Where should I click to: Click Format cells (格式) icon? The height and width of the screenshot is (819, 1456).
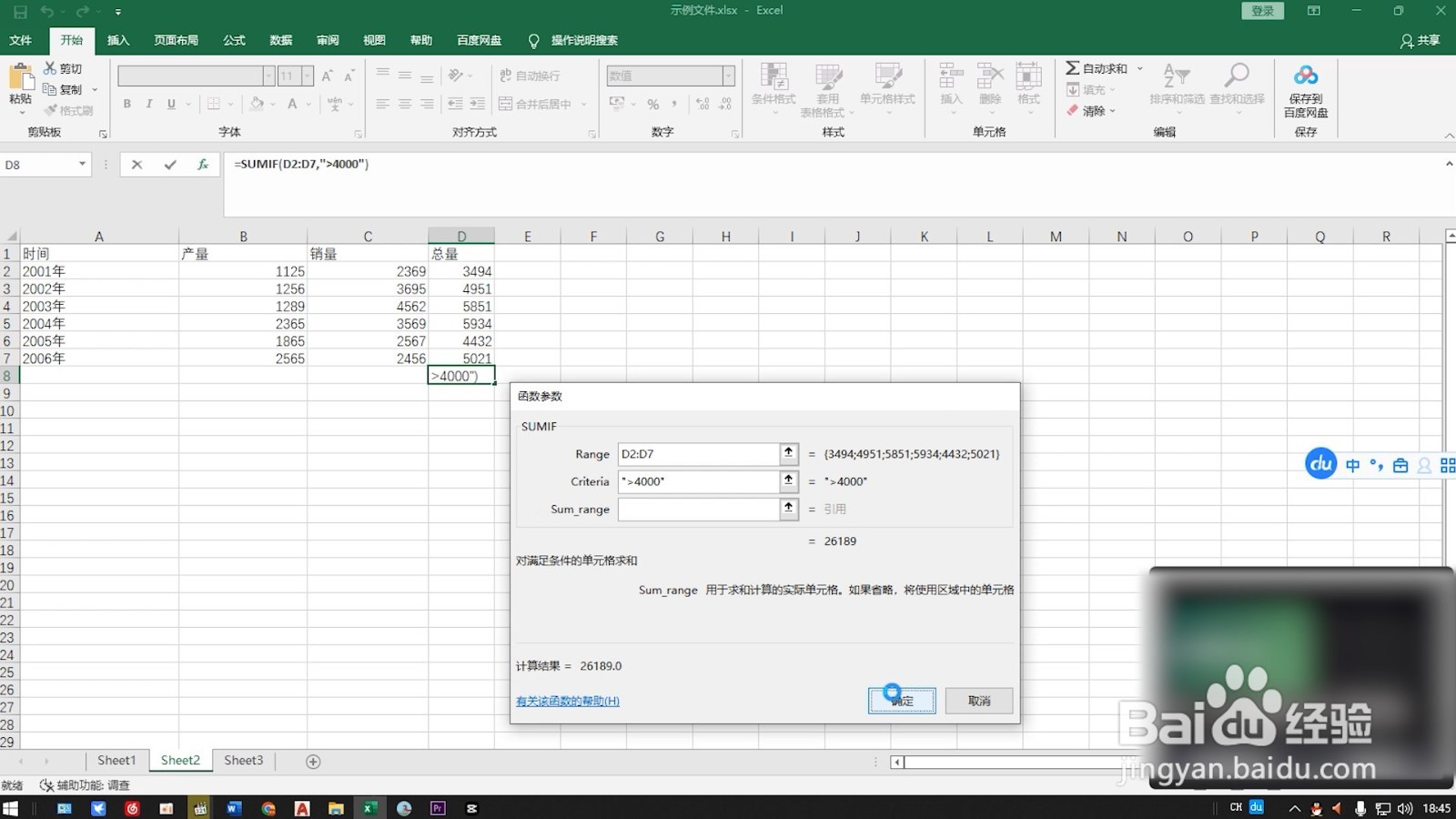click(1028, 77)
